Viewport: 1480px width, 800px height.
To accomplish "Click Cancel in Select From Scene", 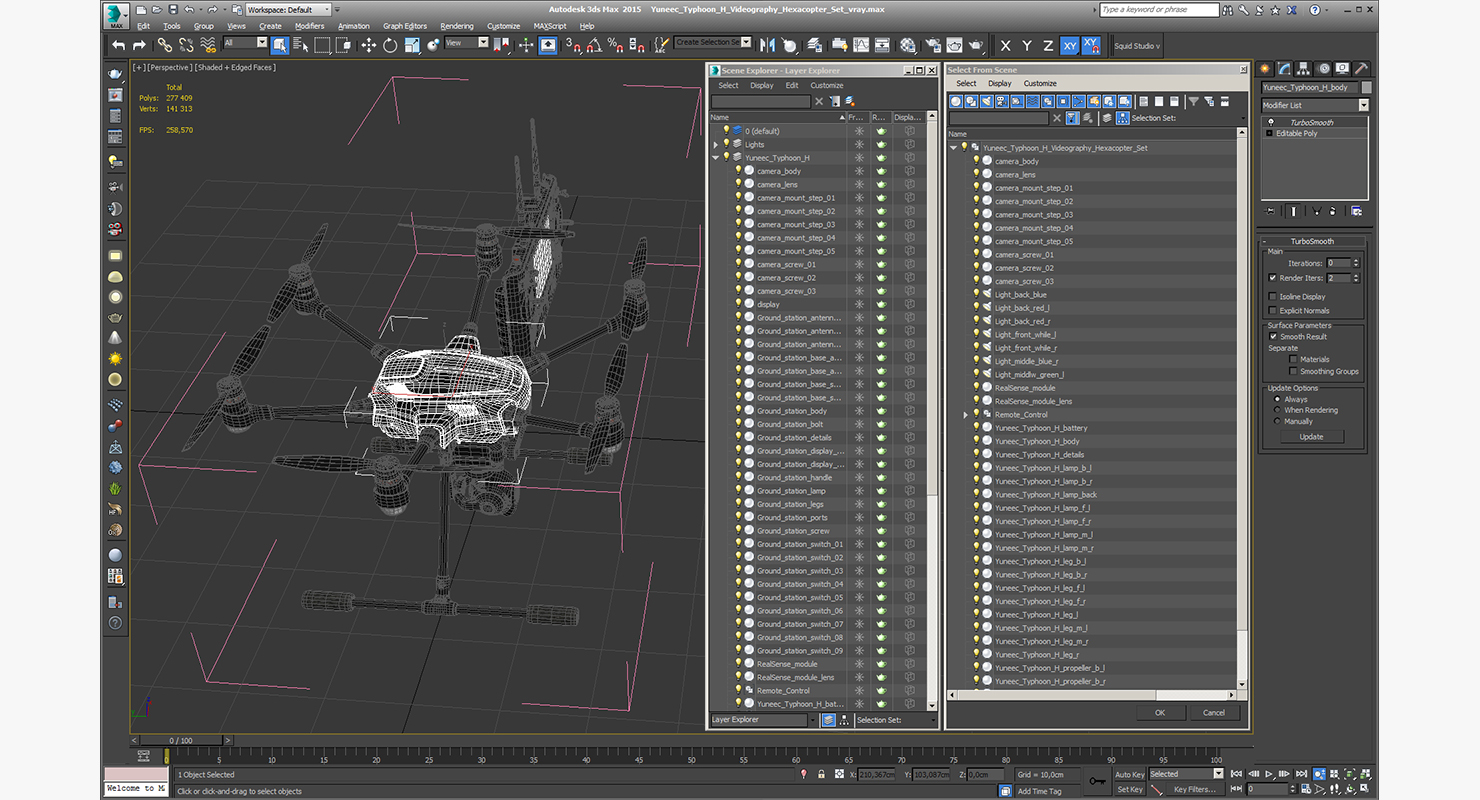I will click(x=1214, y=713).
